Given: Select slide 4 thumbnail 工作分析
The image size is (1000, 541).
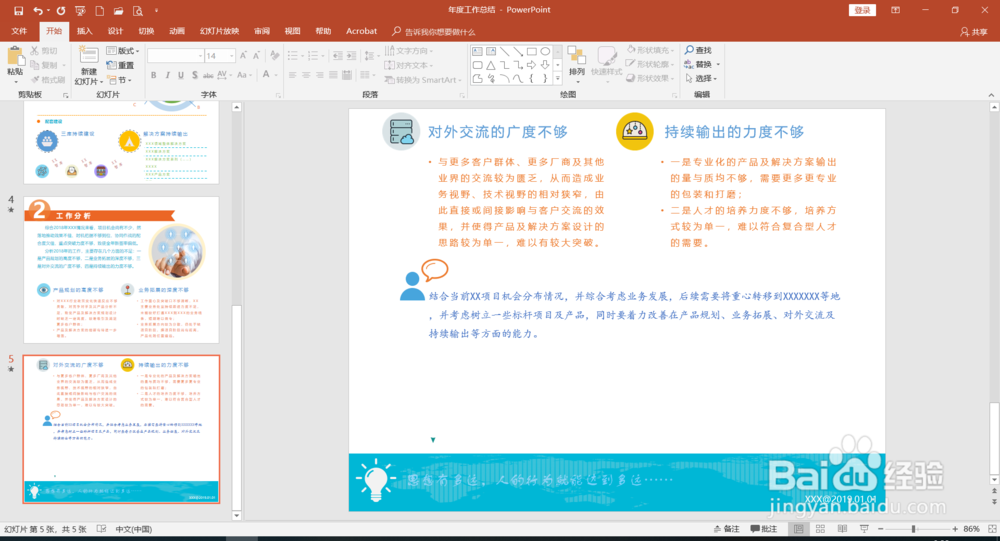Looking at the screenshot, I should pos(121,269).
